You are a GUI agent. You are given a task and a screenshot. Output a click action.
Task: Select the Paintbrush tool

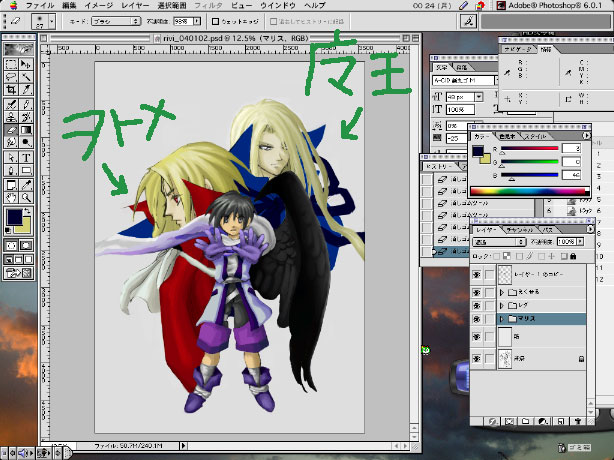click(26, 105)
